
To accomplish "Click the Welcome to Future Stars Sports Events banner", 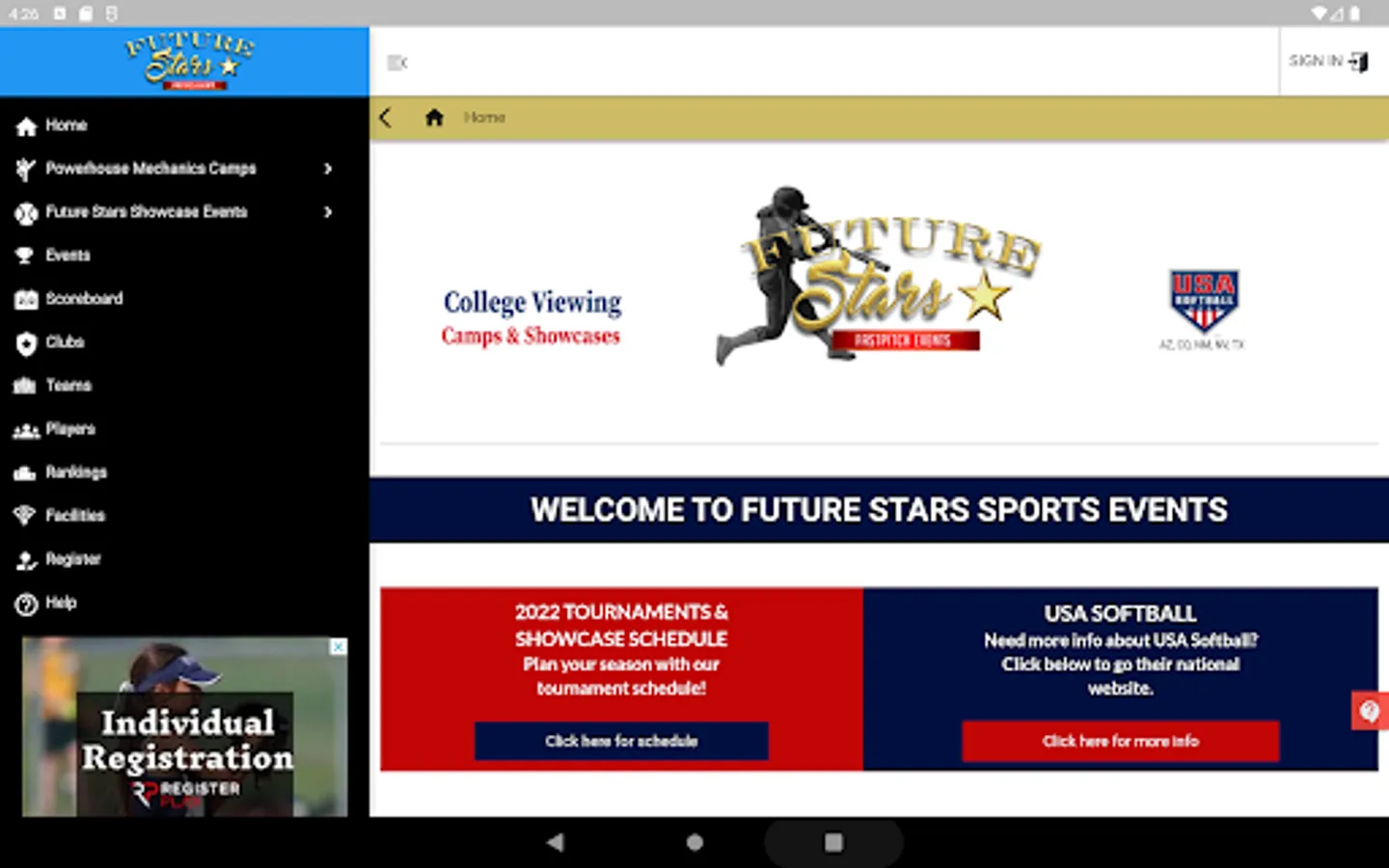I will 879,509.
